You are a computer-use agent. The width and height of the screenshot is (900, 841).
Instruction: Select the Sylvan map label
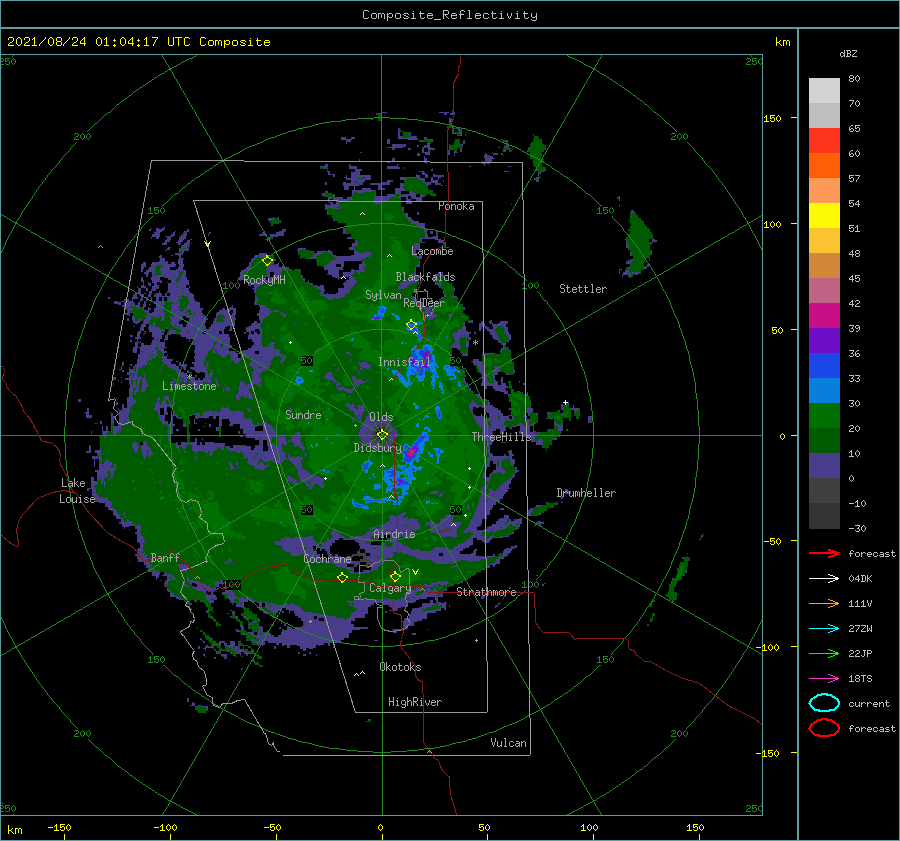coord(383,295)
